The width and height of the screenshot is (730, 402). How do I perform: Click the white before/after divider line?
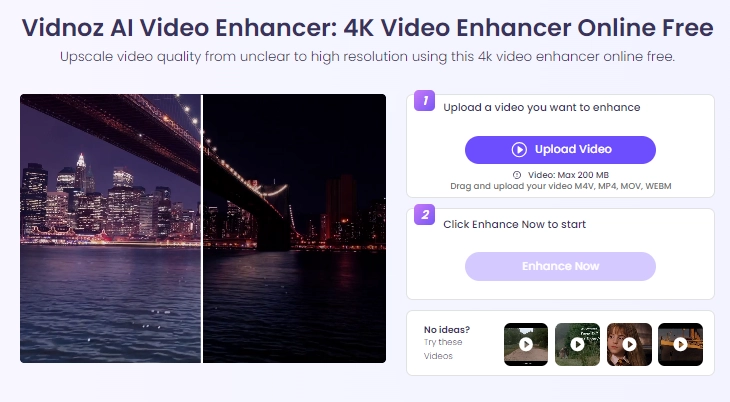(202, 228)
